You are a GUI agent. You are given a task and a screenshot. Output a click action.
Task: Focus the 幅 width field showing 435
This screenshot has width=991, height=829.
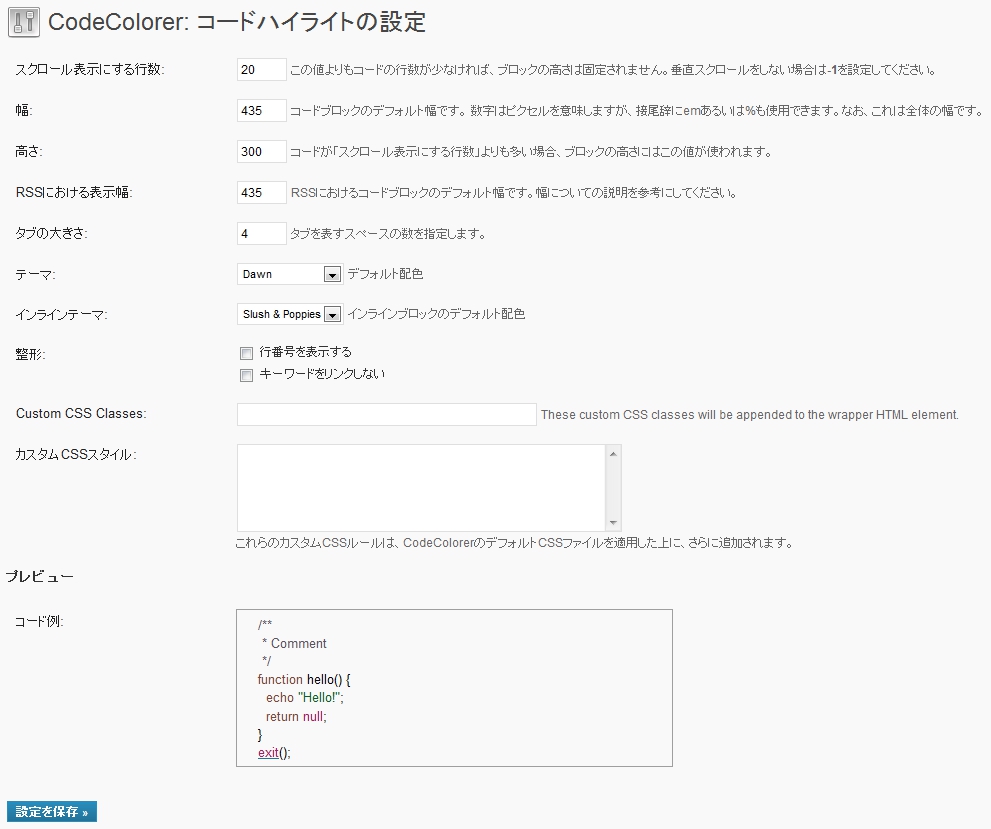262,111
